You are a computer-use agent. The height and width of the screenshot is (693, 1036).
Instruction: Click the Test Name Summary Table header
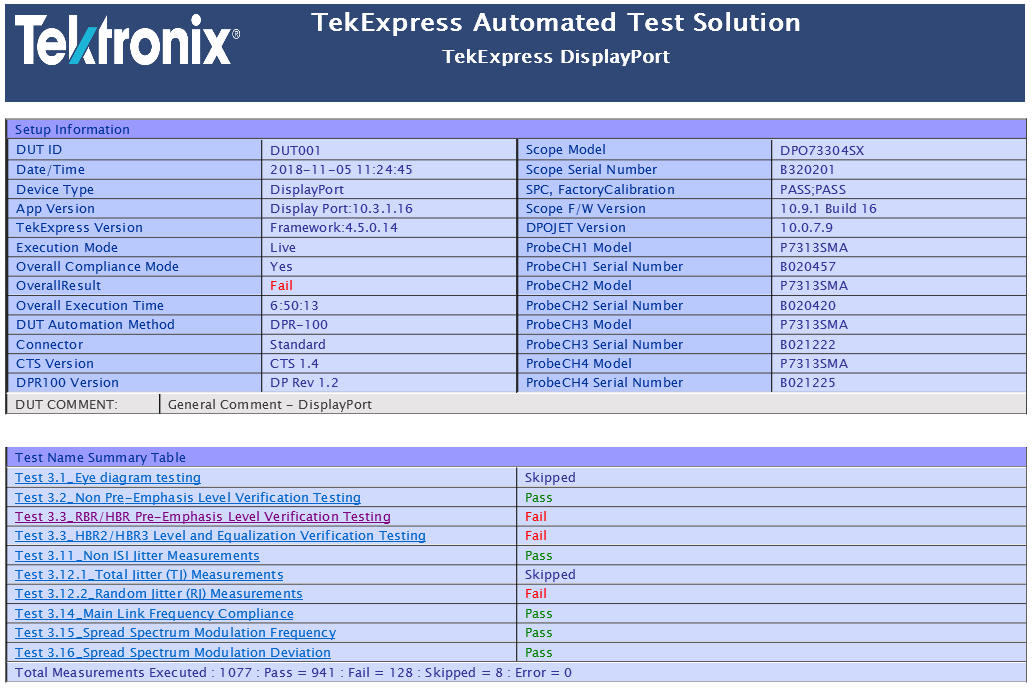pos(516,457)
